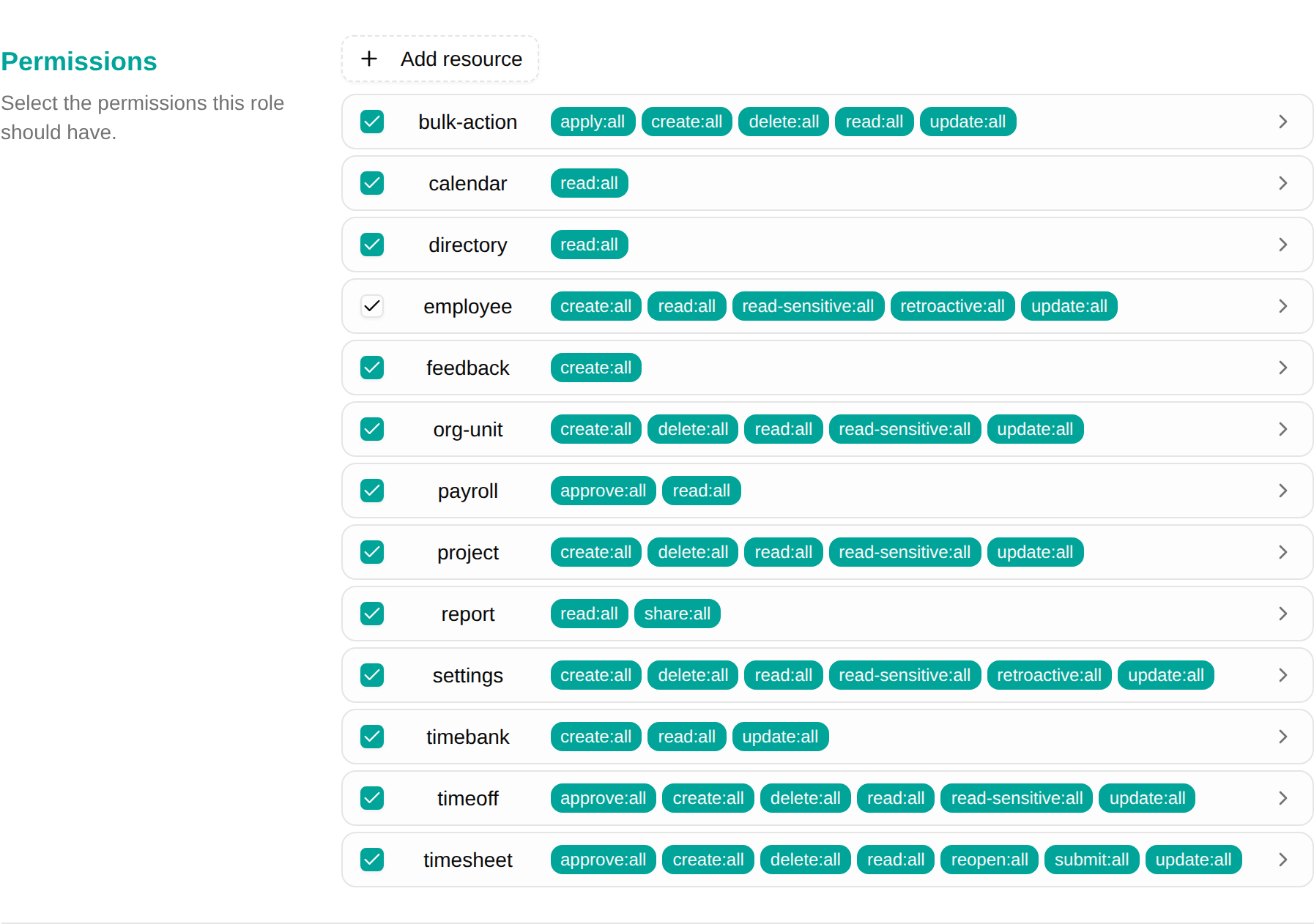Expand the org-unit row chevron
This screenshot has width=1314, height=924.
(x=1283, y=429)
